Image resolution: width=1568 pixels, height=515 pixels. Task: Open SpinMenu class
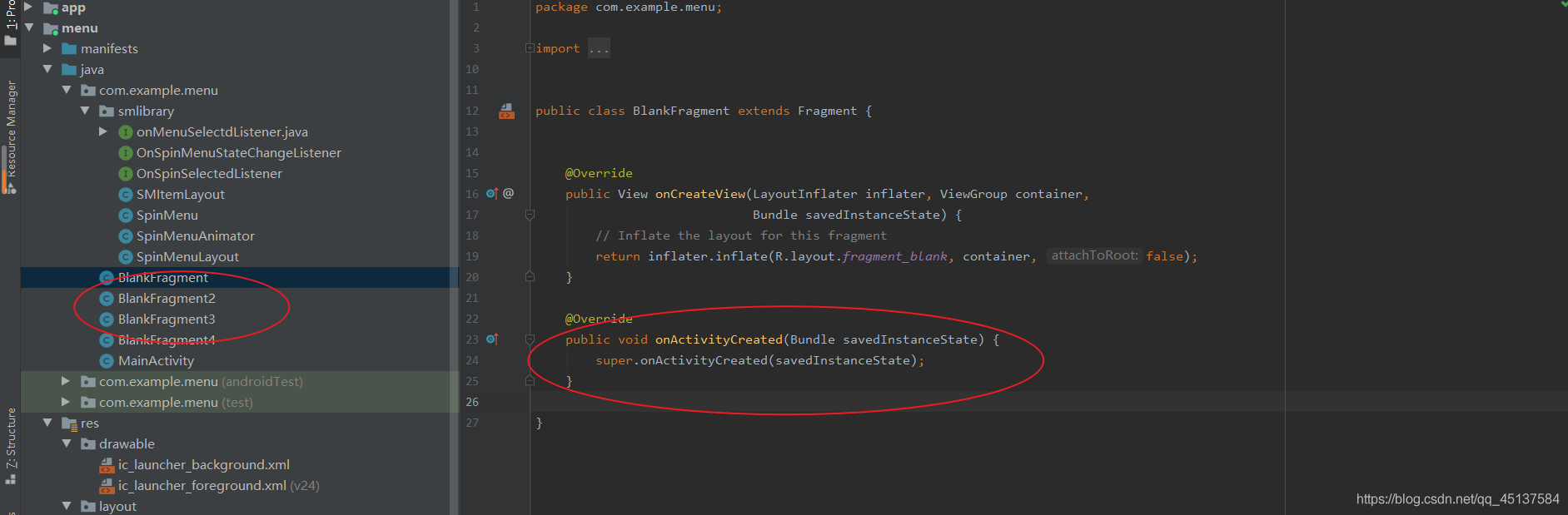click(167, 215)
